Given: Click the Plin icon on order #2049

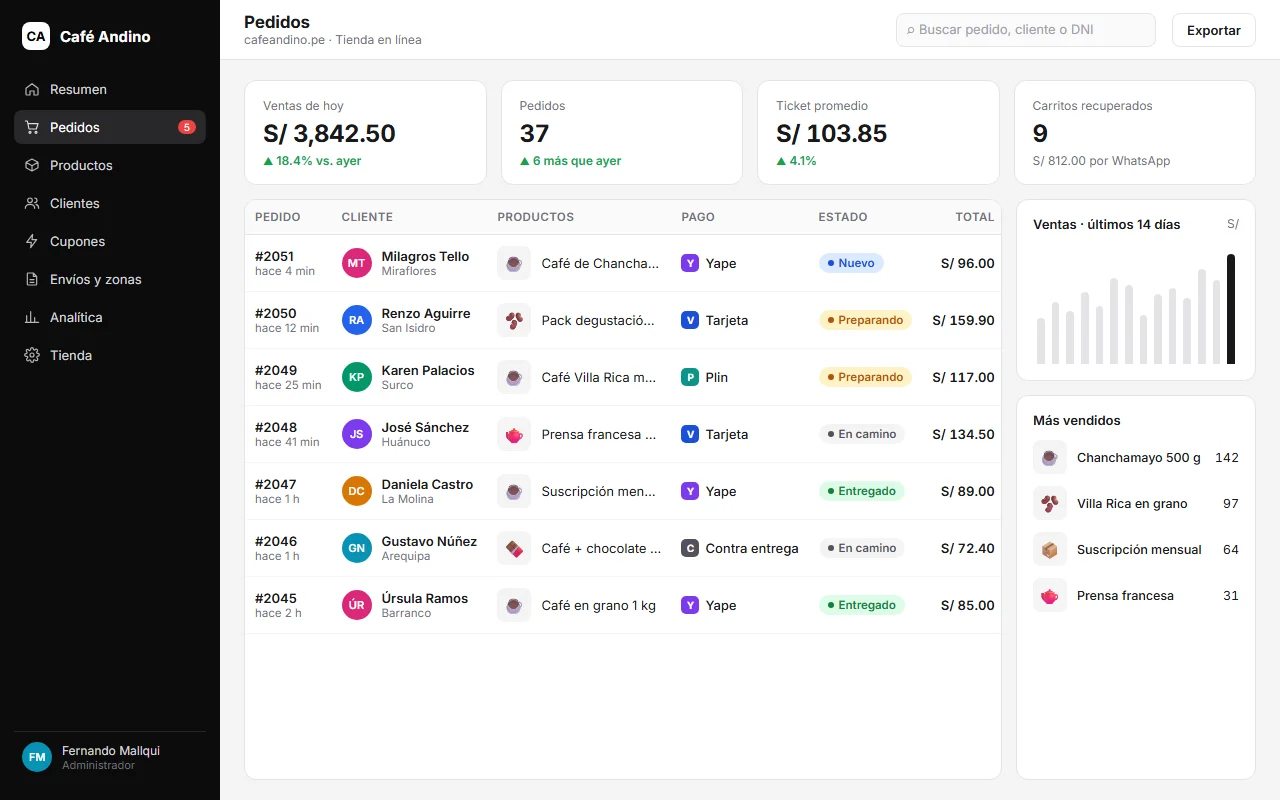Looking at the screenshot, I should pos(690,377).
